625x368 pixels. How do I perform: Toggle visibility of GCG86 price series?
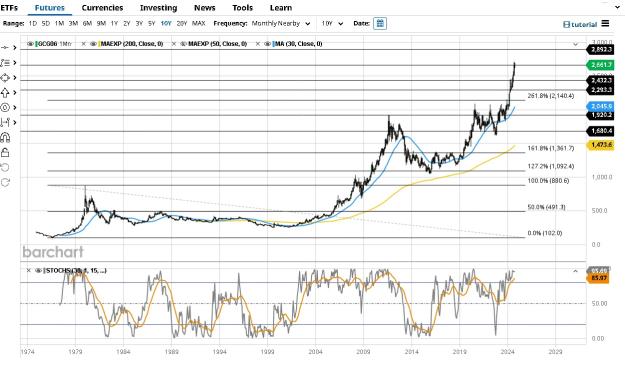[30, 44]
